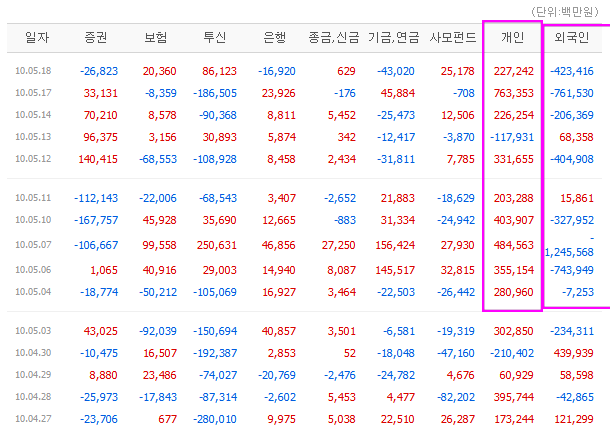The width and height of the screenshot is (610, 432).
Task: Click the 은행 column header
Action: pyautogui.click(x=275, y=37)
